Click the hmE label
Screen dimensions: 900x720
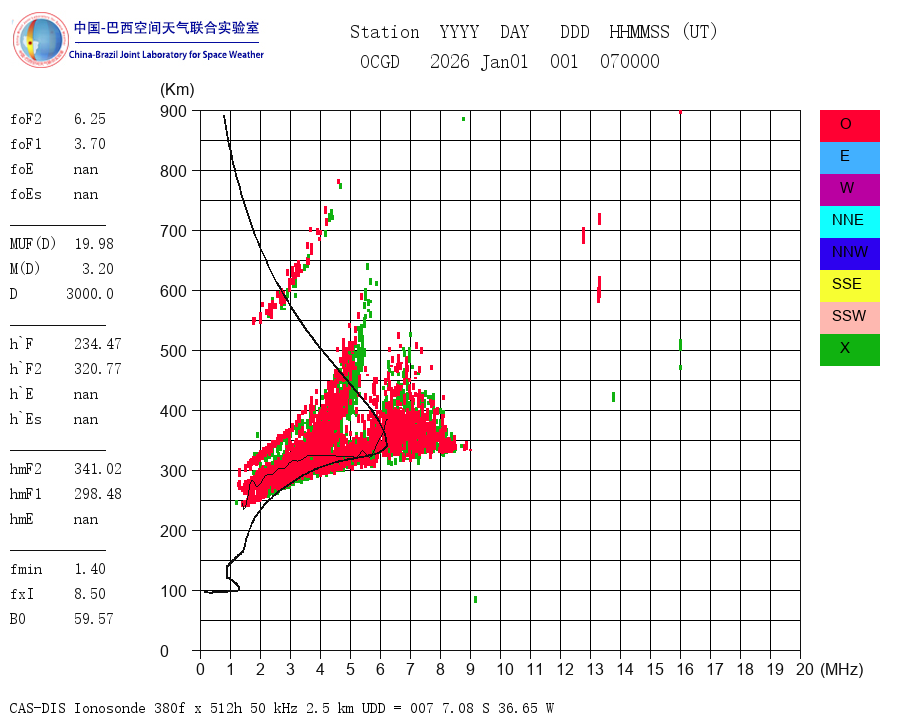point(22,519)
